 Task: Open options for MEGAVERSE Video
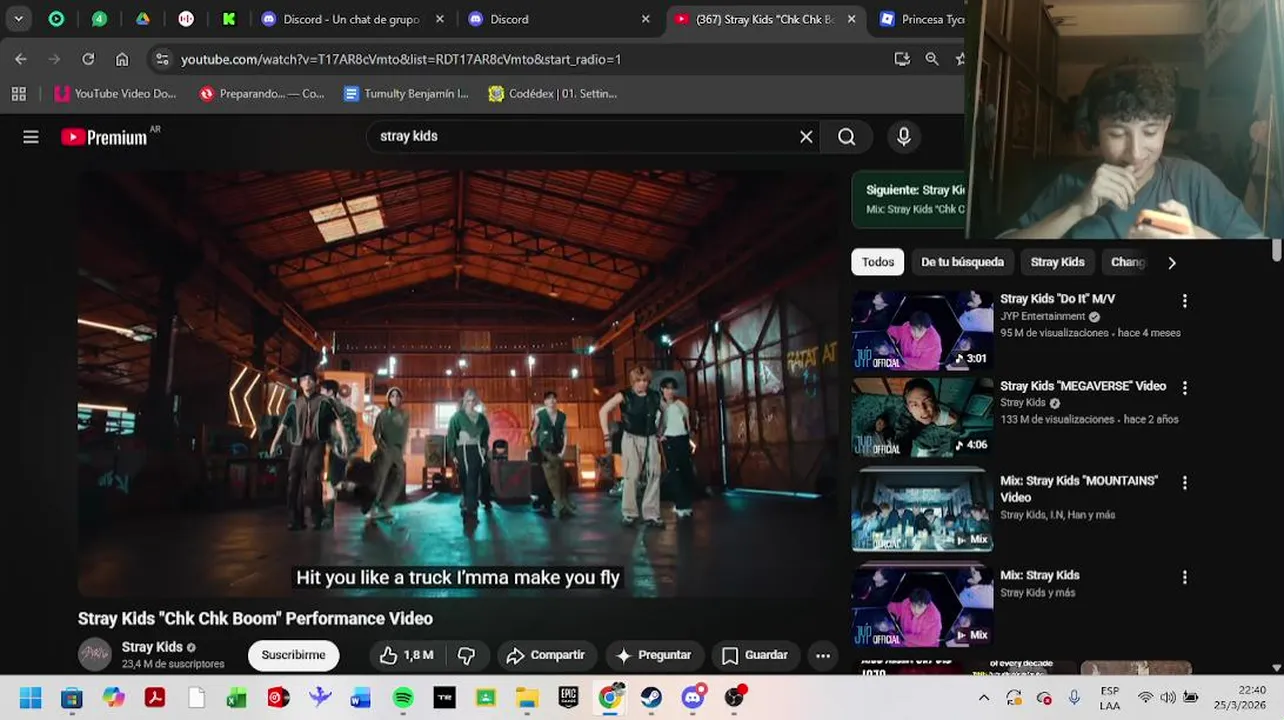[1185, 388]
